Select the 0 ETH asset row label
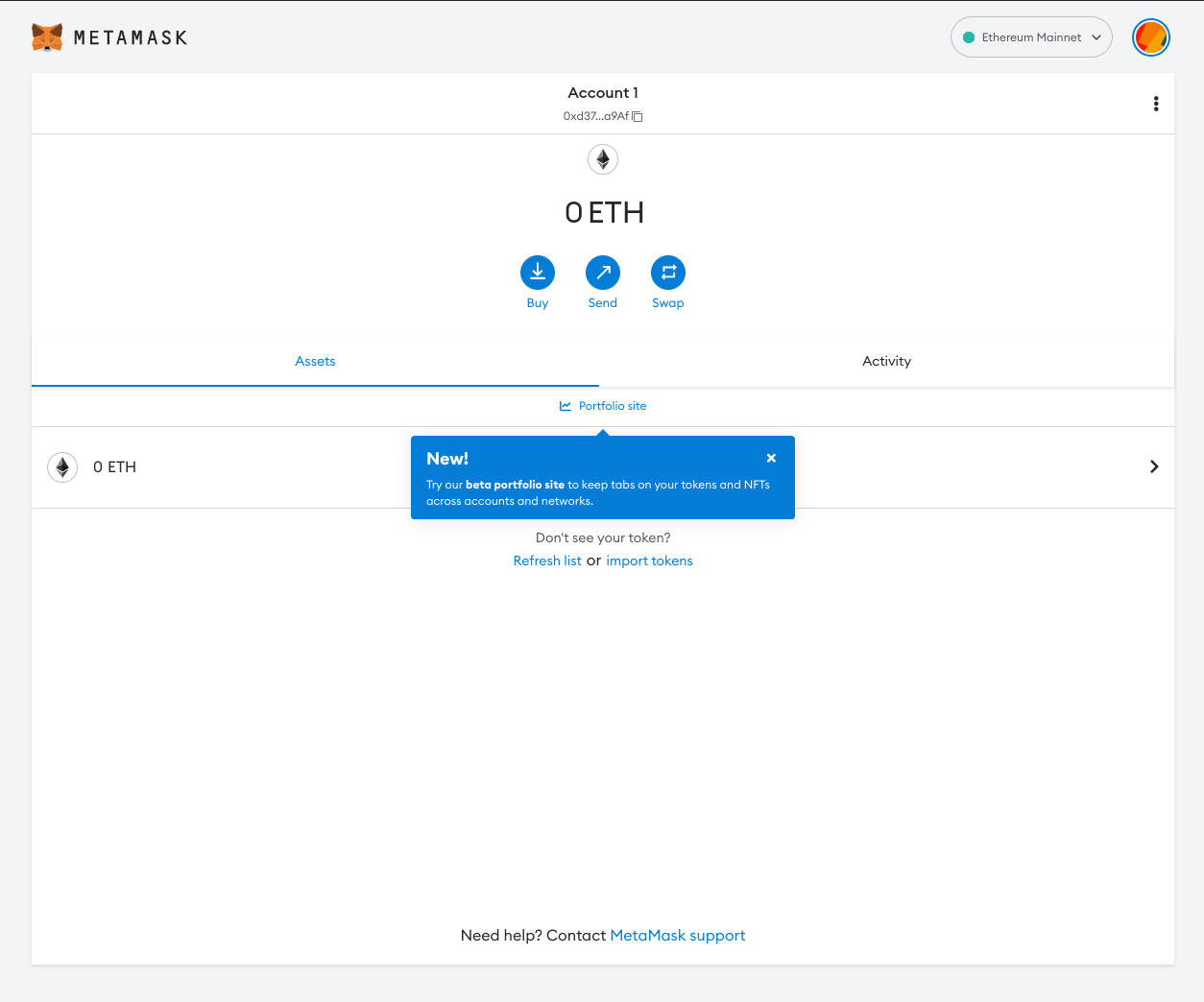 (x=114, y=467)
